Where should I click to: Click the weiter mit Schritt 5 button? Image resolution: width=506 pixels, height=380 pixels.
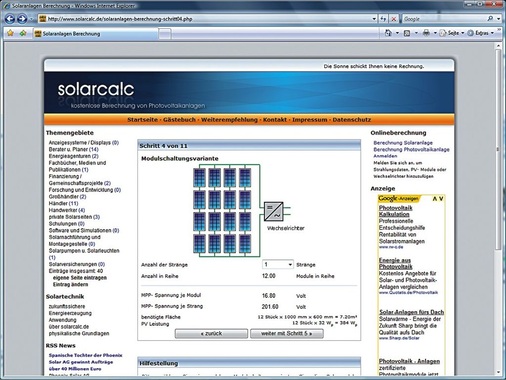287,334
